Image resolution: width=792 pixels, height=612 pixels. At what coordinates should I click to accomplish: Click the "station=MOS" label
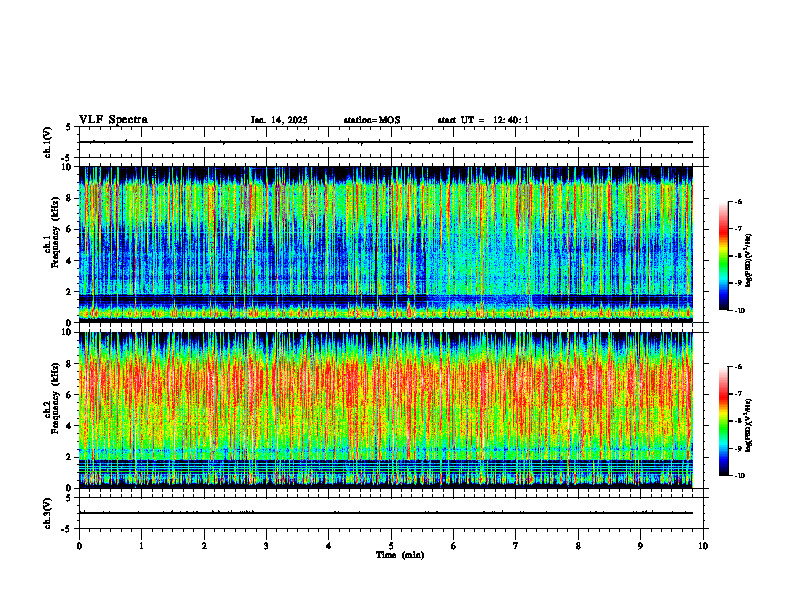(x=372, y=120)
